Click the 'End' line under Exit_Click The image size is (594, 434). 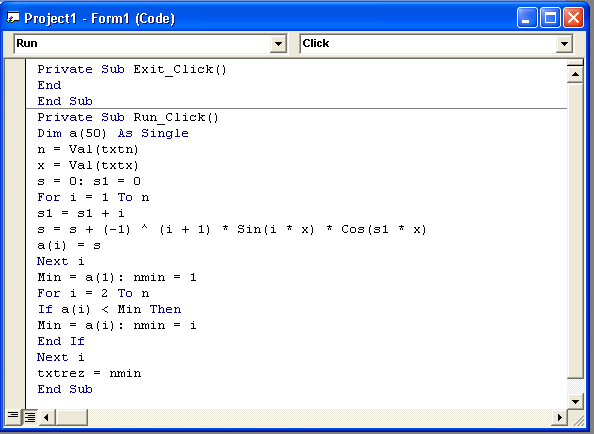[49, 85]
